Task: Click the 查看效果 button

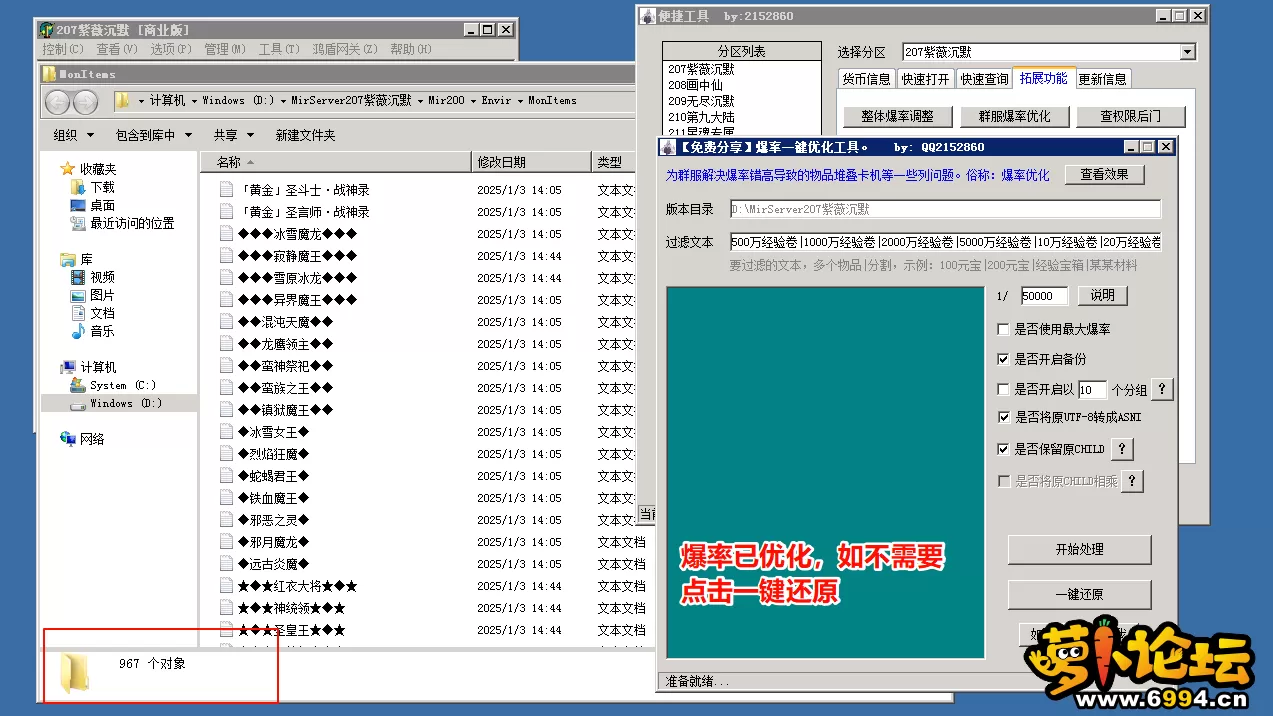Action: (x=1104, y=175)
